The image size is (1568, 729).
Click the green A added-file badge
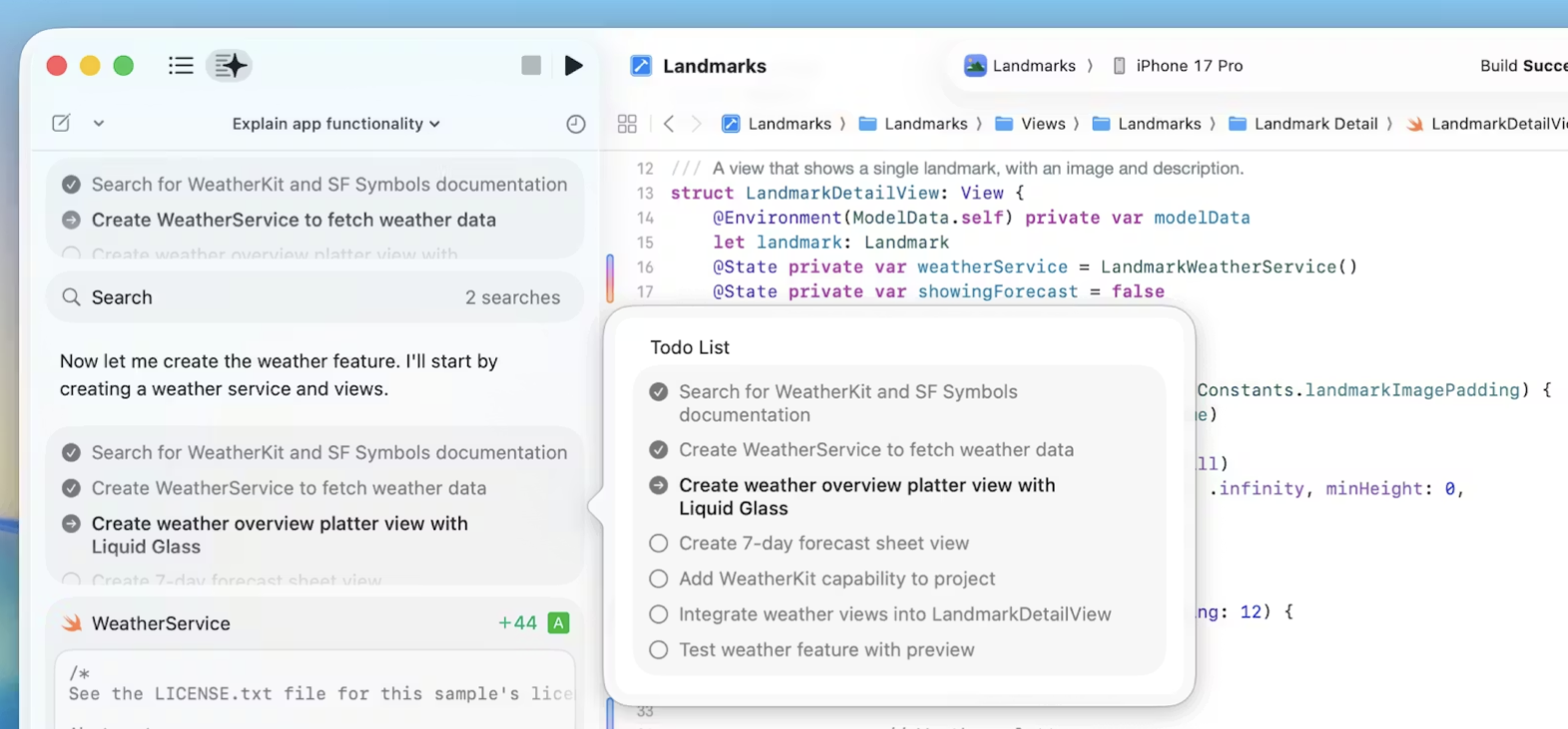tap(558, 623)
